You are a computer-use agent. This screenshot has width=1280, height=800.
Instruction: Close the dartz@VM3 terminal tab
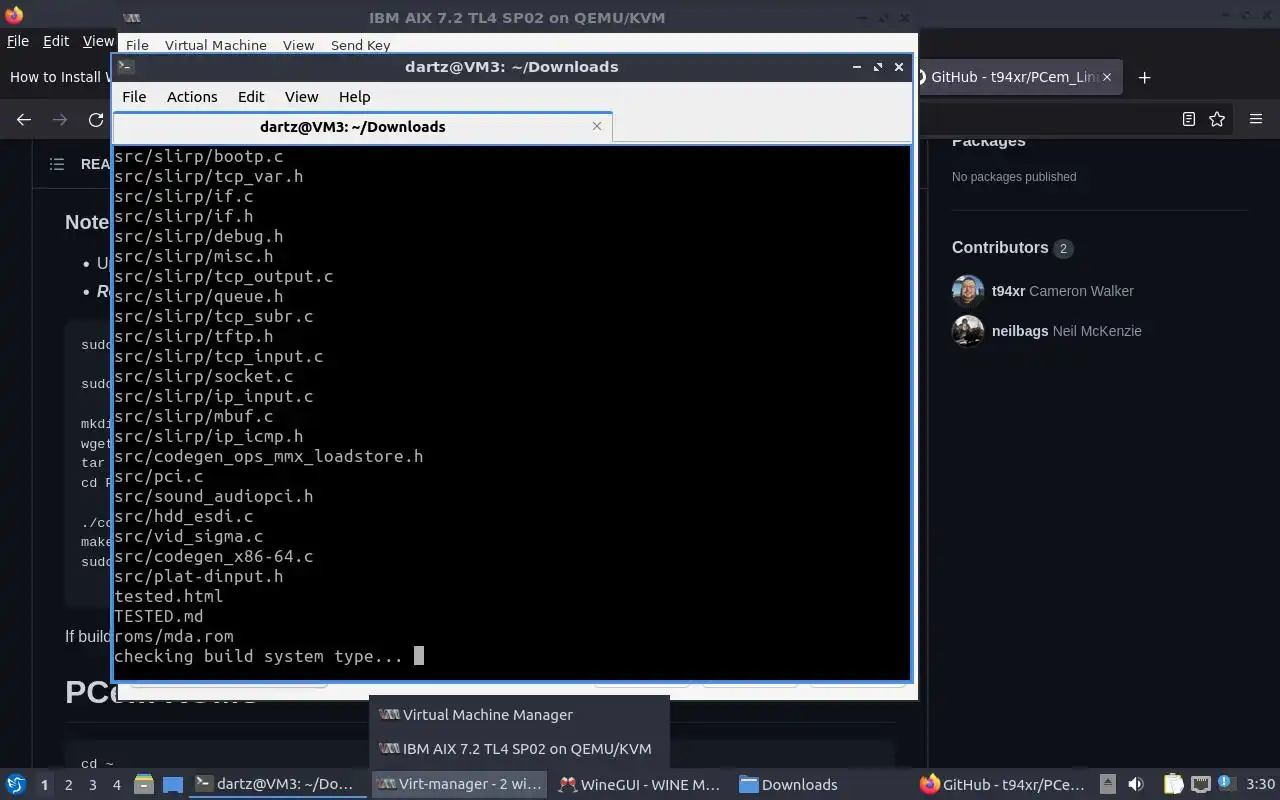coord(597,126)
